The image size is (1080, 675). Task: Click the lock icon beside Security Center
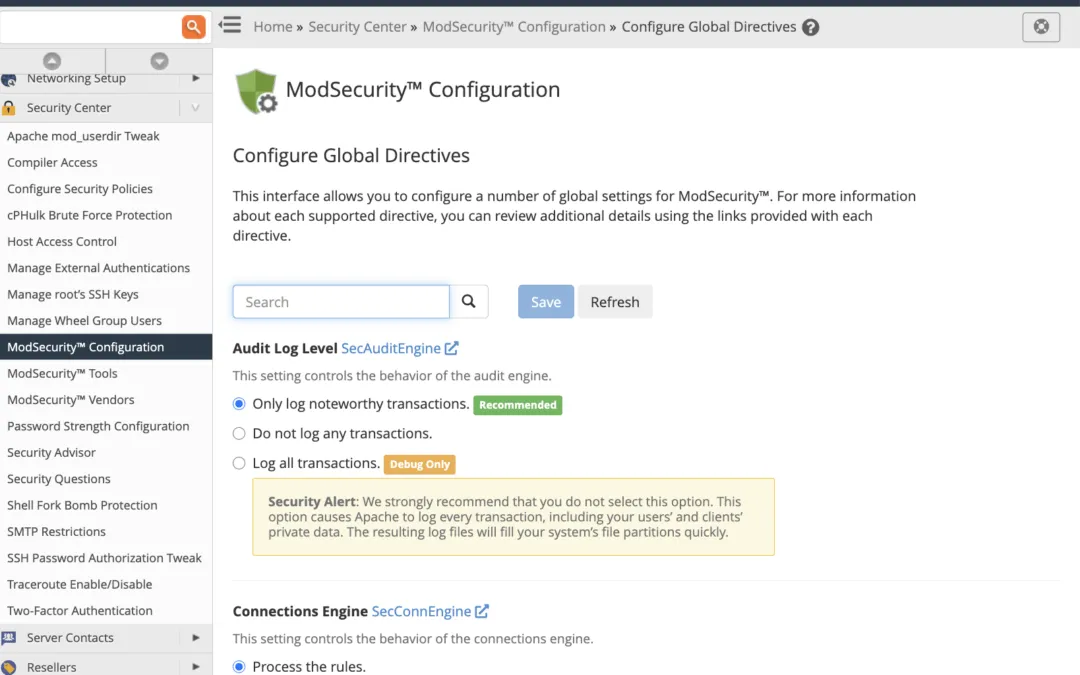(9, 107)
